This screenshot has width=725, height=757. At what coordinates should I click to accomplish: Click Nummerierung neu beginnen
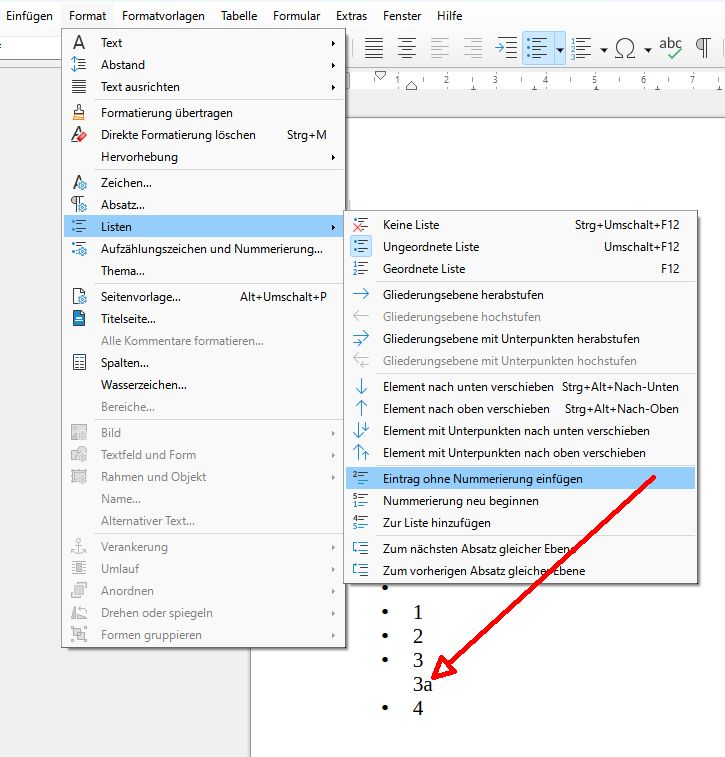click(x=460, y=501)
